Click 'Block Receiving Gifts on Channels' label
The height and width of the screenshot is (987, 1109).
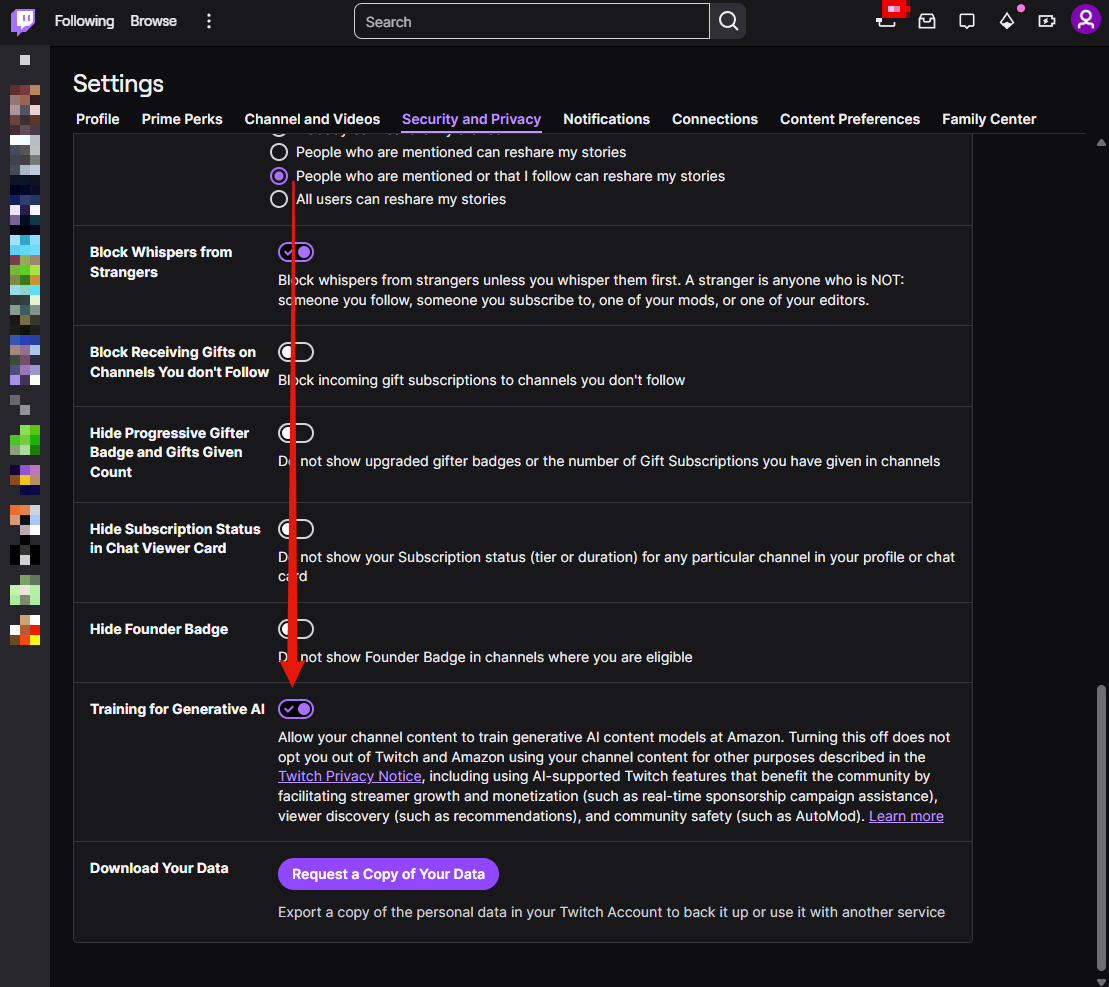(180, 362)
